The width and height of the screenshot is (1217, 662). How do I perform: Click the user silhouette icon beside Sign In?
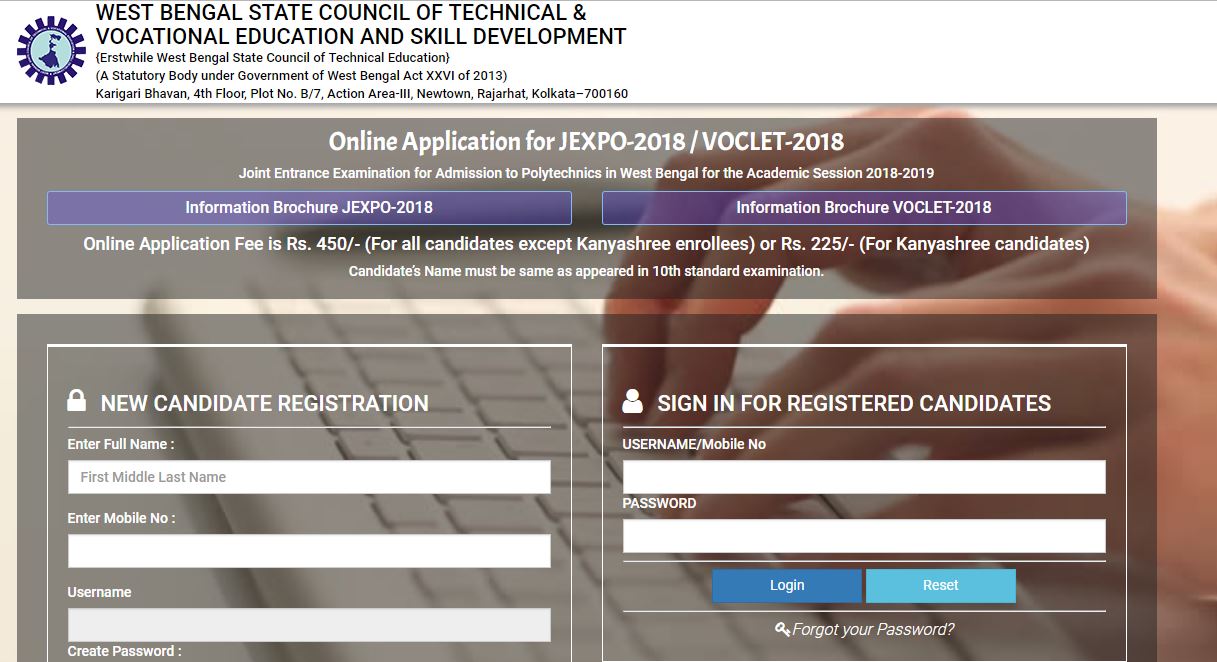coord(632,402)
